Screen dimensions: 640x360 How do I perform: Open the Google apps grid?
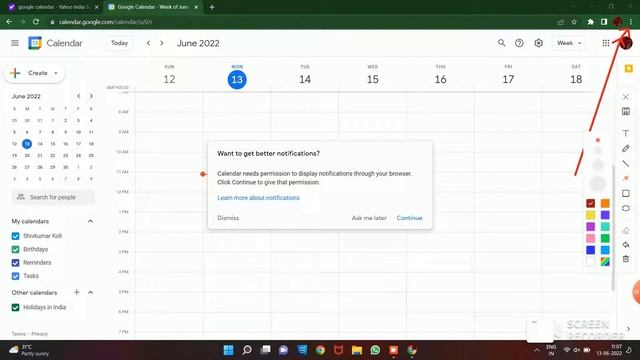tap(606, 43)
